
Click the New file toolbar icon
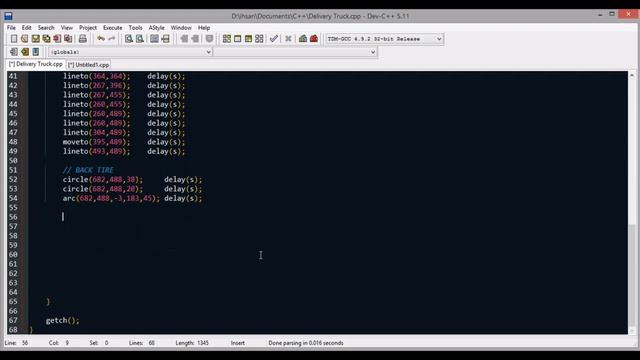tap(14, 39)
